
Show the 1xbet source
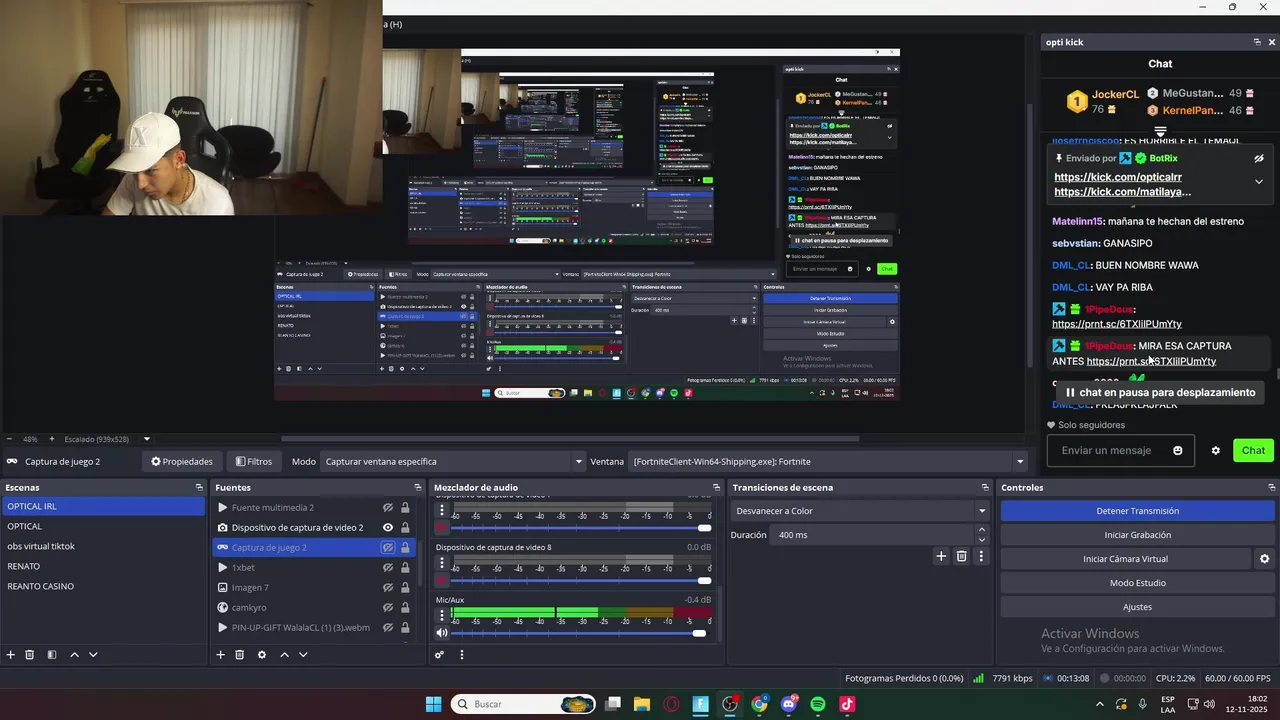click(x=388, y=568)
